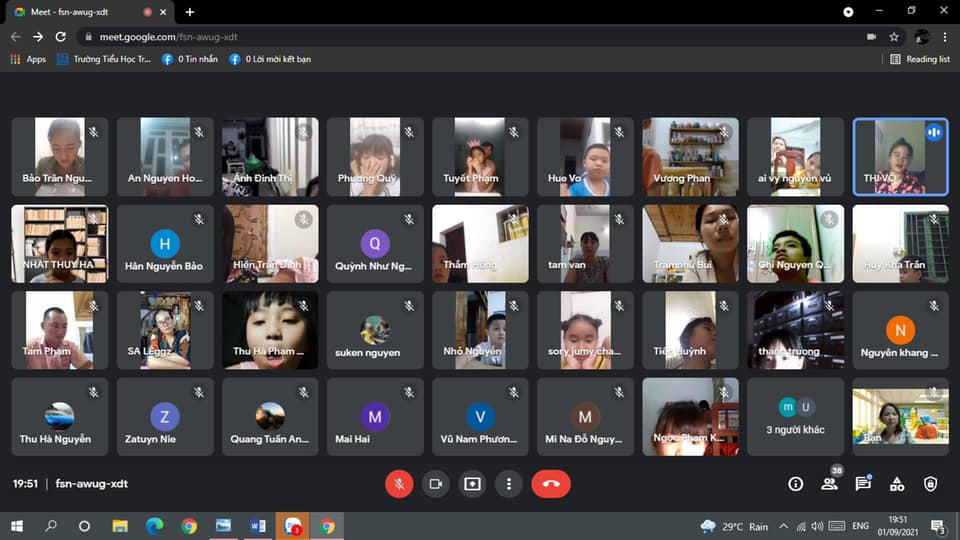The image size is (960, 540).
Task: Select Bảo Trân video tile
Action: (59, 157)
